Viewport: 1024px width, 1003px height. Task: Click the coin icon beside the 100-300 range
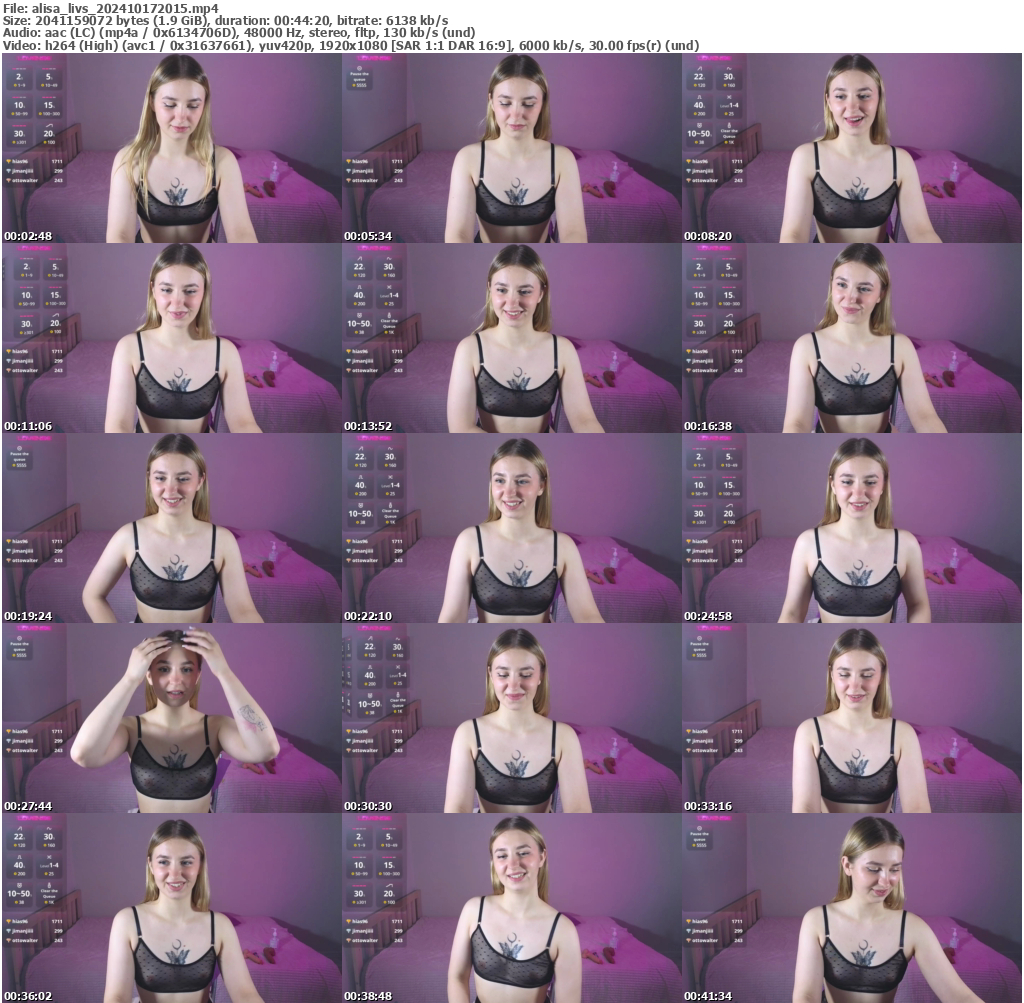pyautogui.click(x=42, y=114)
